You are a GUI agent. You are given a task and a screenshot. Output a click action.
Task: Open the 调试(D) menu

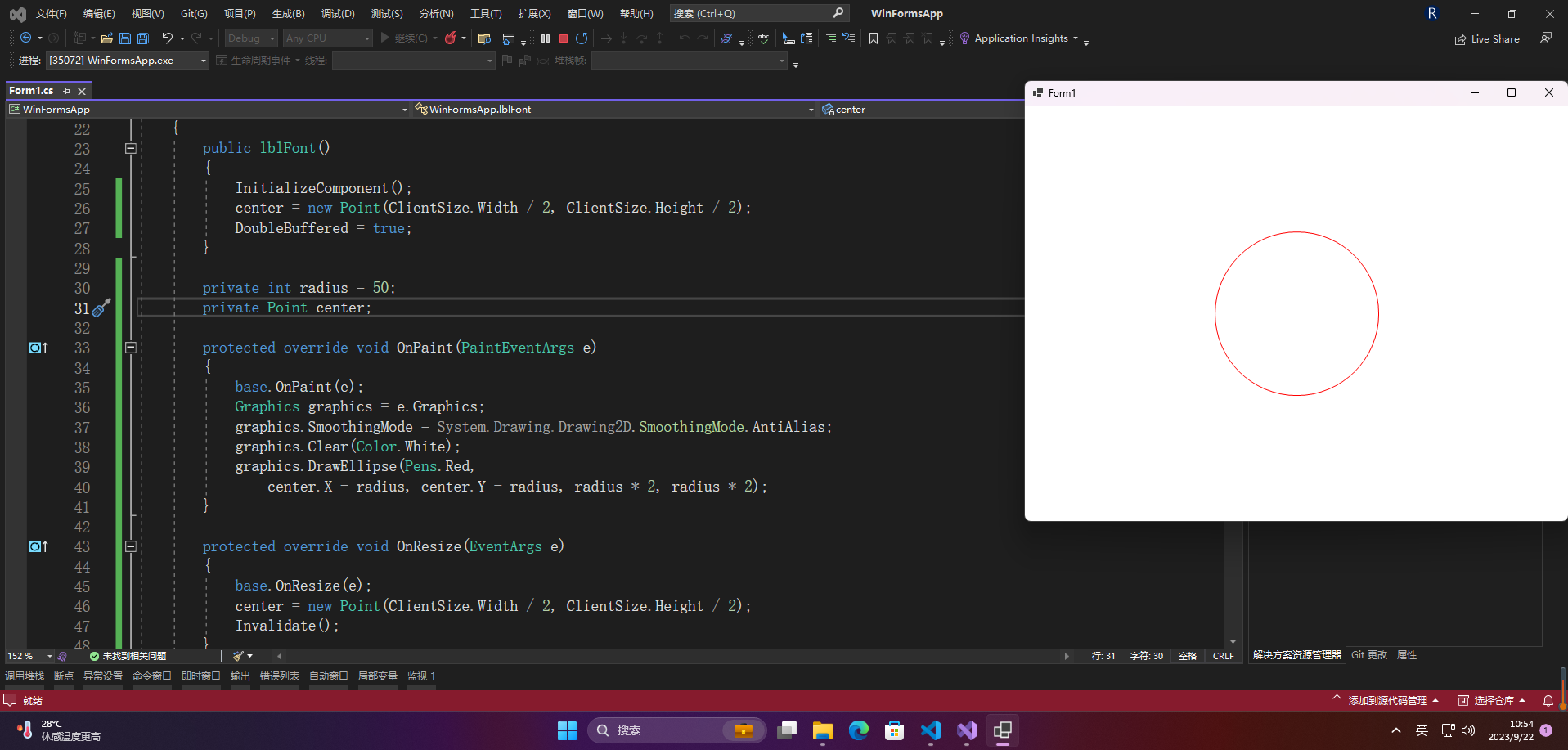pos(338,13)
